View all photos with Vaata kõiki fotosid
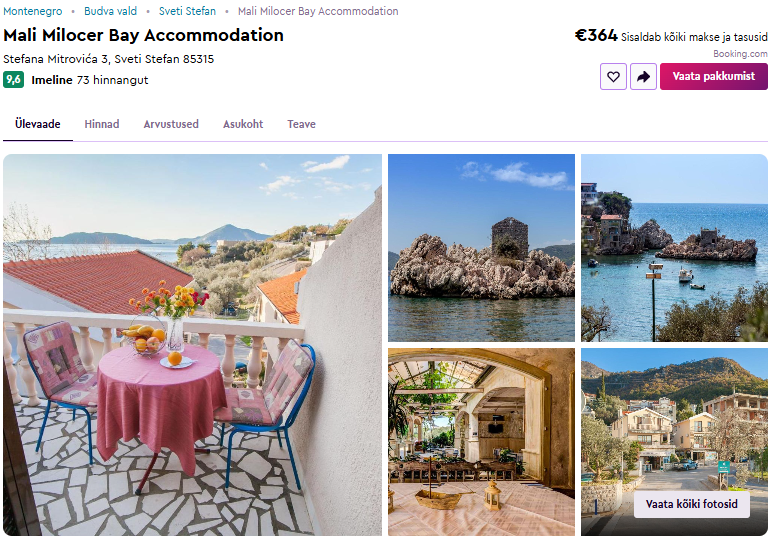The width and height of the screenshot is (780, 552). (x=691, y=504)
